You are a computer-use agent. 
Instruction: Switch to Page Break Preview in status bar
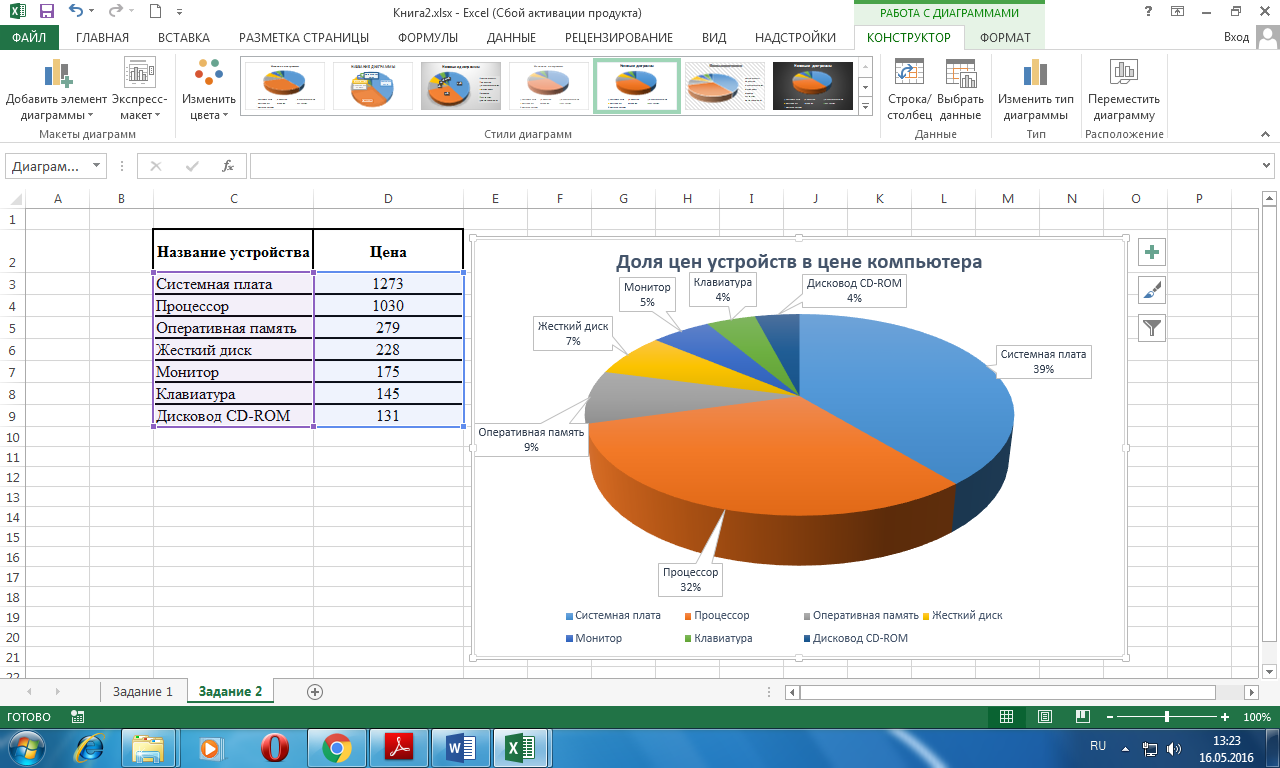(x=1081, y=717)
